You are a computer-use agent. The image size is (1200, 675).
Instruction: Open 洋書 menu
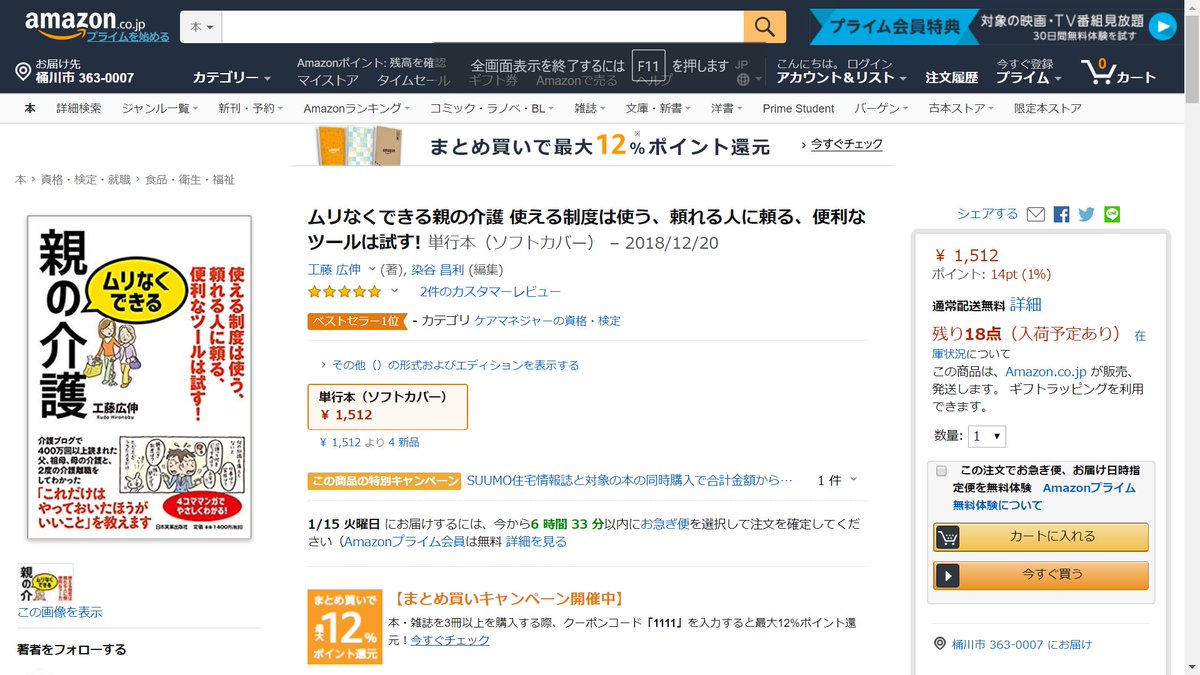click(x=727, y=108)
